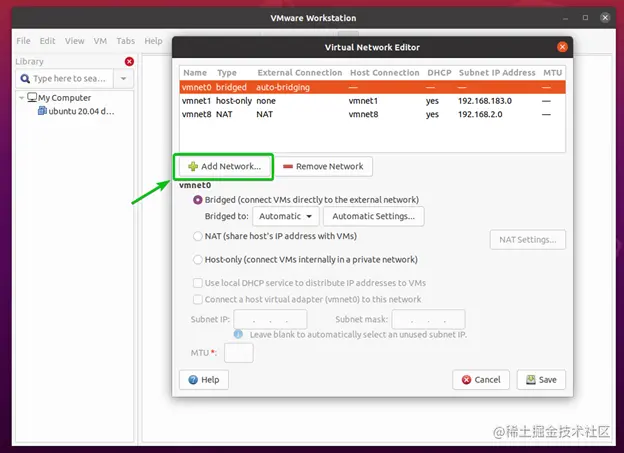Open the Help menu in VMware Workstation
This screenshot has height=453, width=624.
click(153, 41)
